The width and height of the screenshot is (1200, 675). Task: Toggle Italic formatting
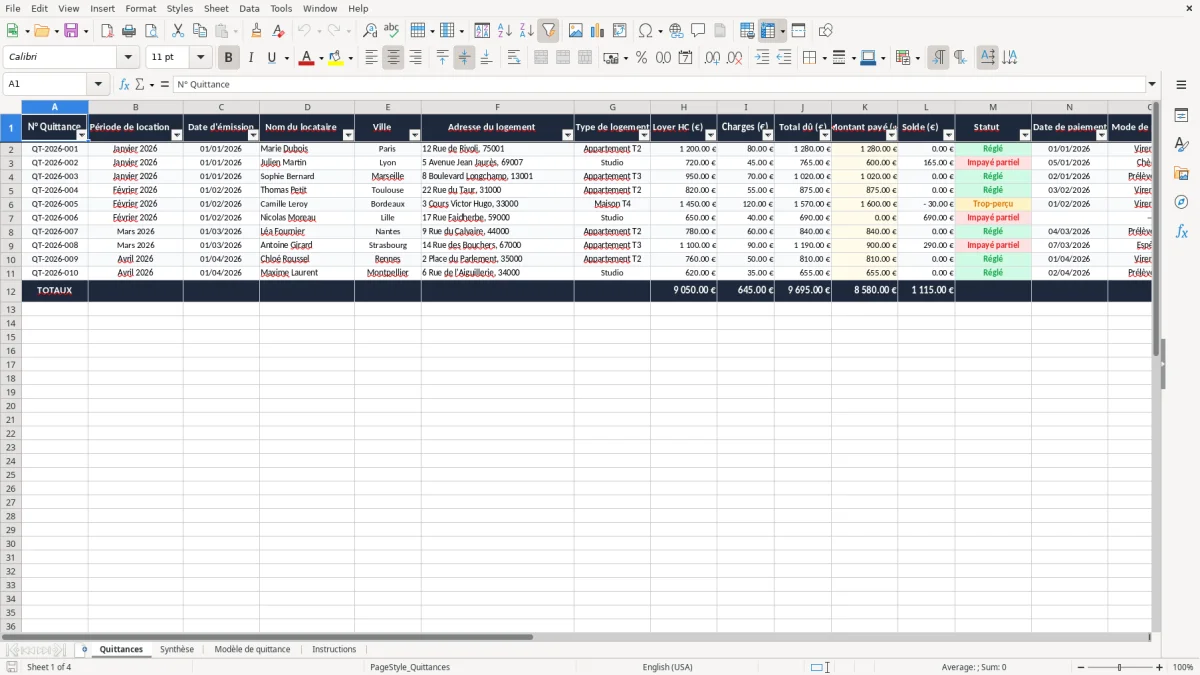[x=251, y=58]
